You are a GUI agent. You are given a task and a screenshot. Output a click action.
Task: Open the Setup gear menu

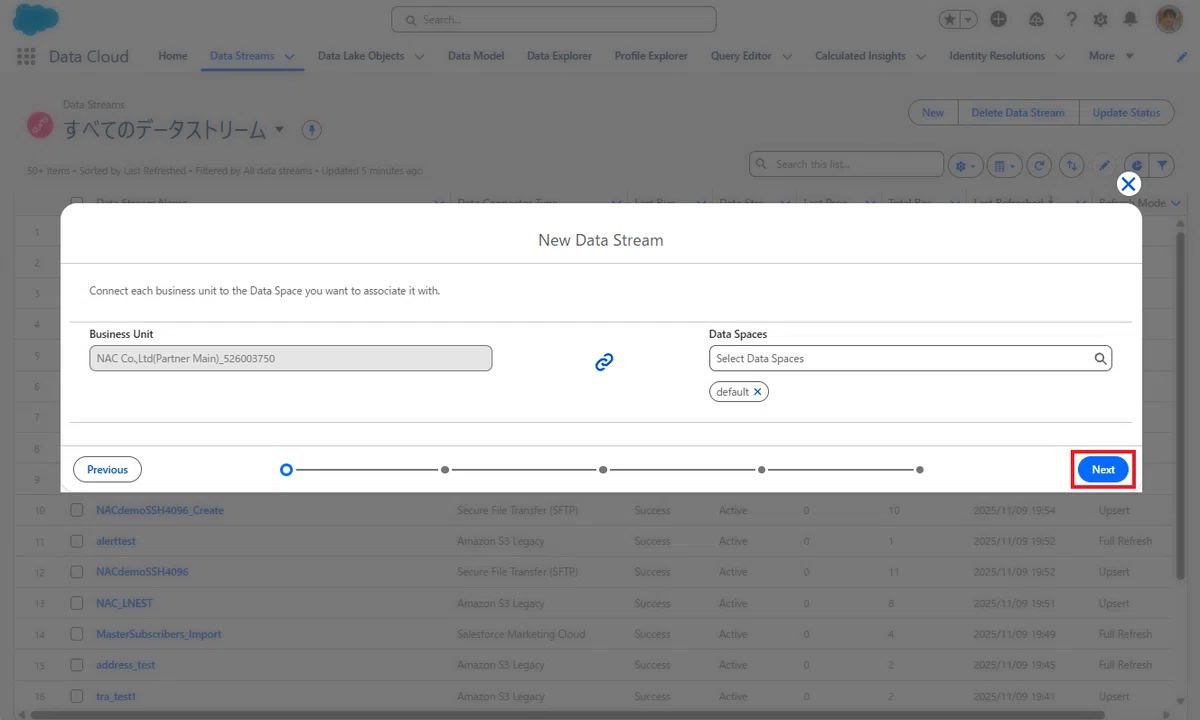click(1100, 19)
